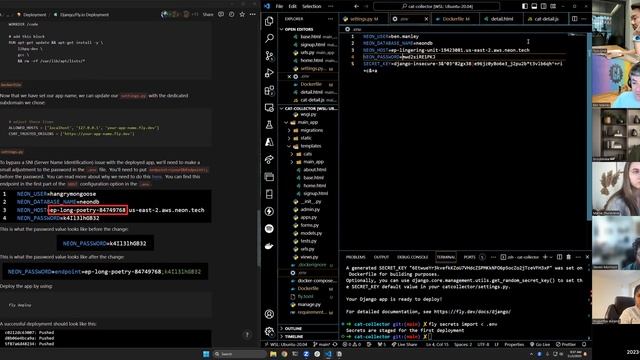Click the command center search field

pos(437,6)
